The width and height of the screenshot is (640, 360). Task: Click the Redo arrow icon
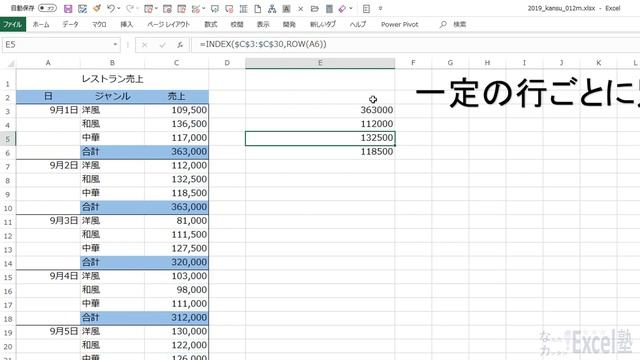[x=130, y=9]
